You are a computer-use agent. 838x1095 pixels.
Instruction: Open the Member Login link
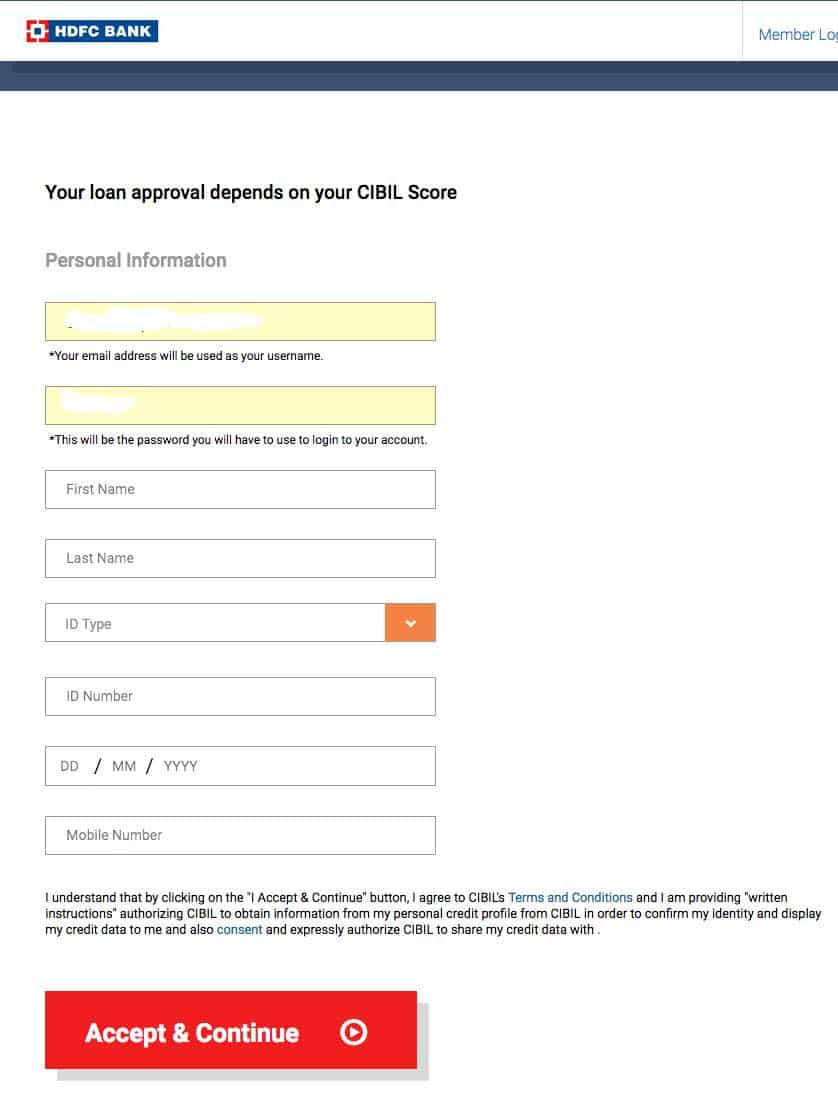click(797, 34)
